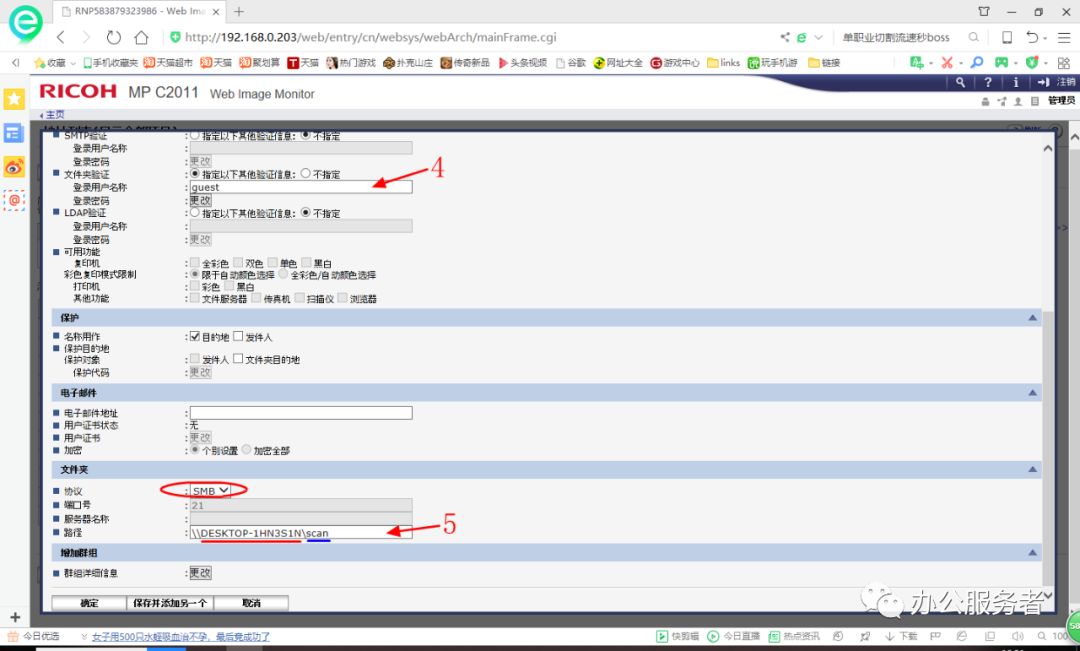This screenshot has height=651, width=1080.
Task: Click the 电子邮件地址 input field
Action: tap(301, 413)
